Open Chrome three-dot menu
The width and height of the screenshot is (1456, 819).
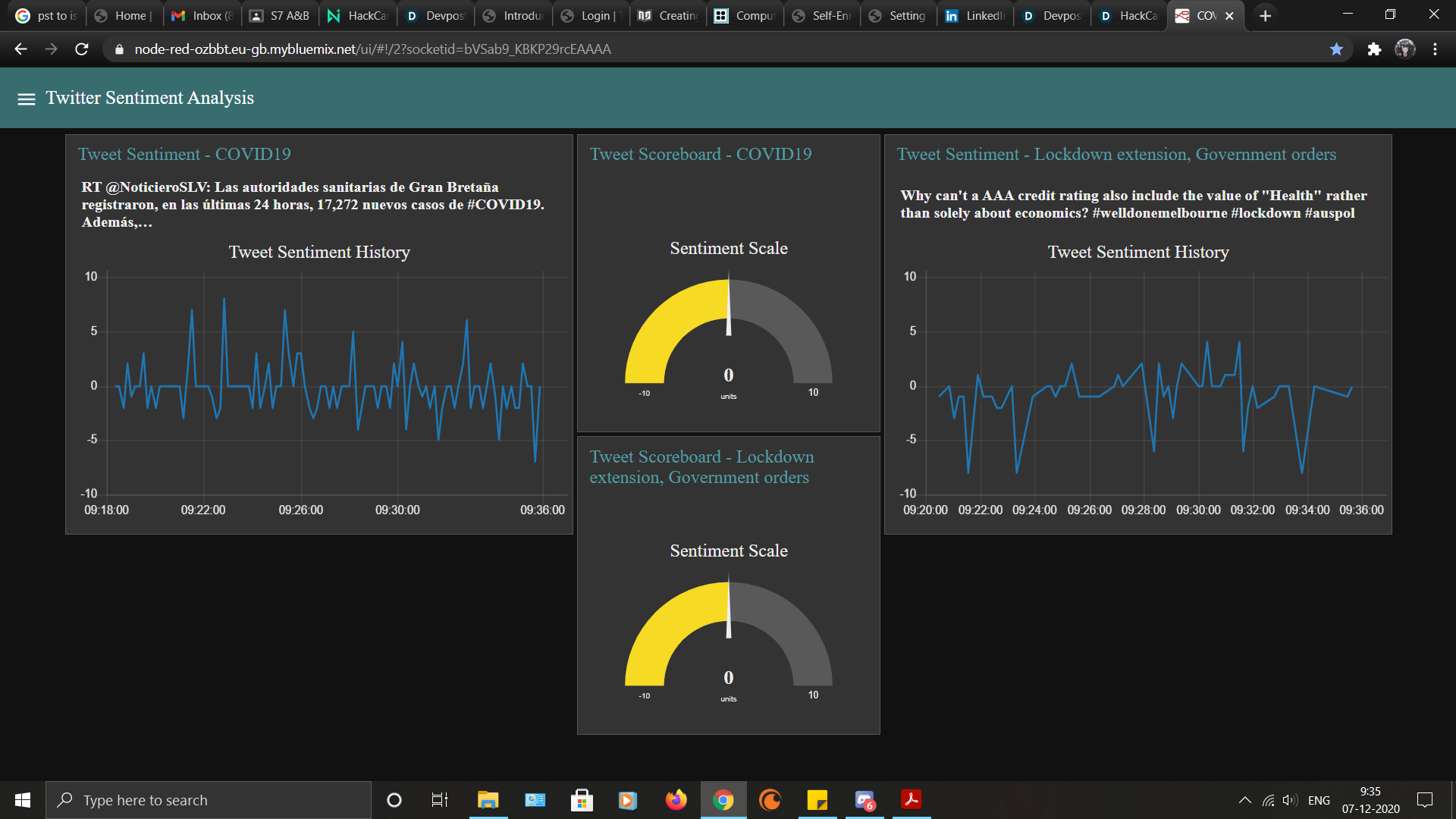[x=1435, y=49]
